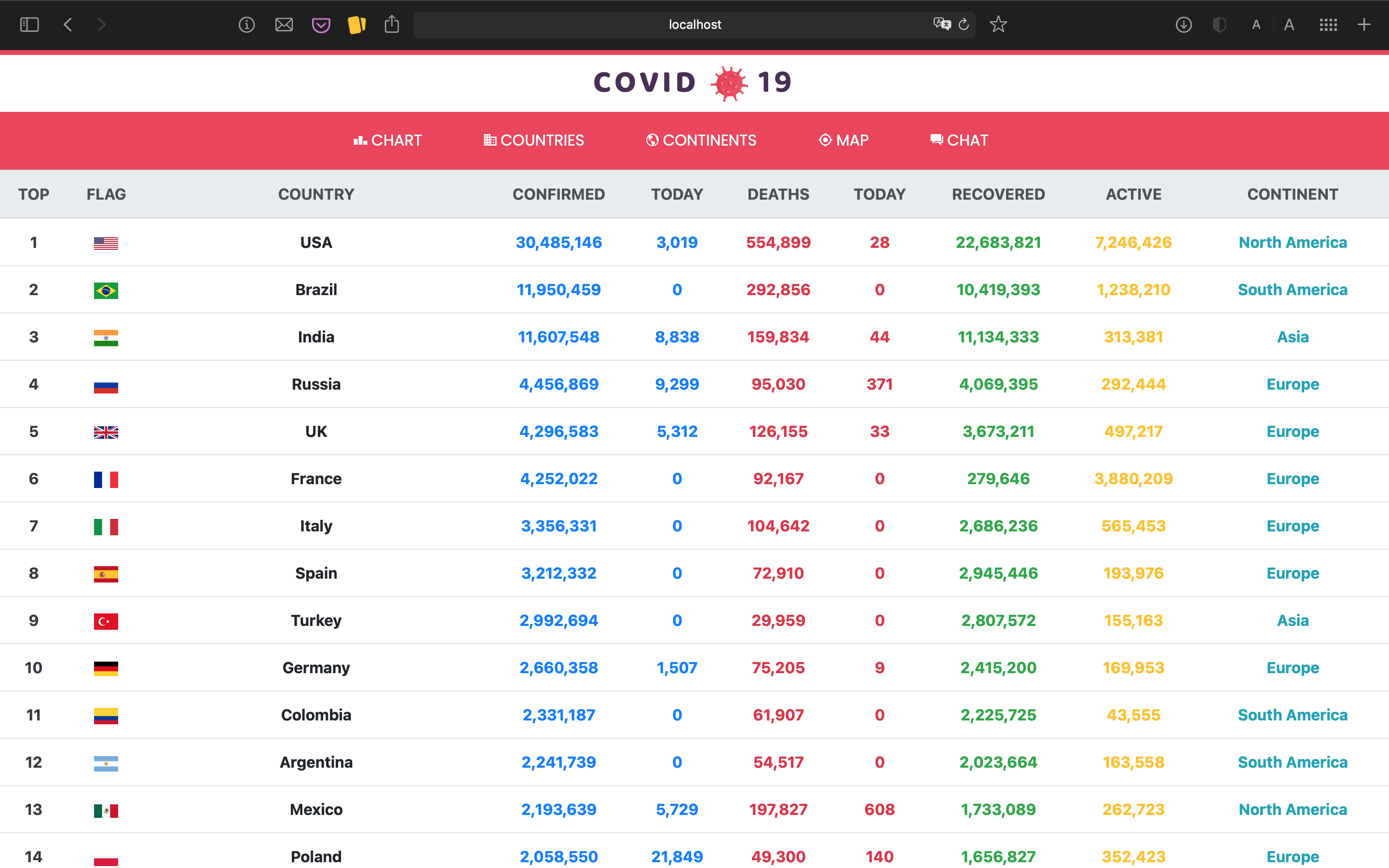Click the CONTINENT column header
The height and width of the screenshot is (868, 1389).
coord(1293,194)
